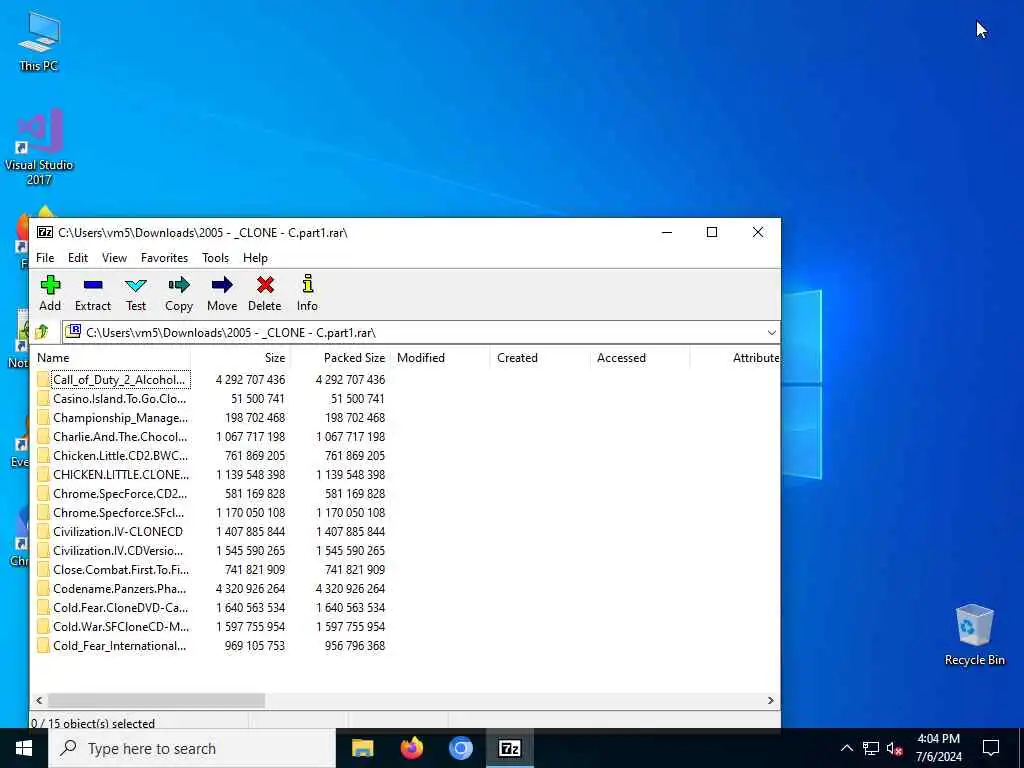Viewport: 1024px width, 768px height.
Task: Sort by the Size column header
Action: (240, 358)
